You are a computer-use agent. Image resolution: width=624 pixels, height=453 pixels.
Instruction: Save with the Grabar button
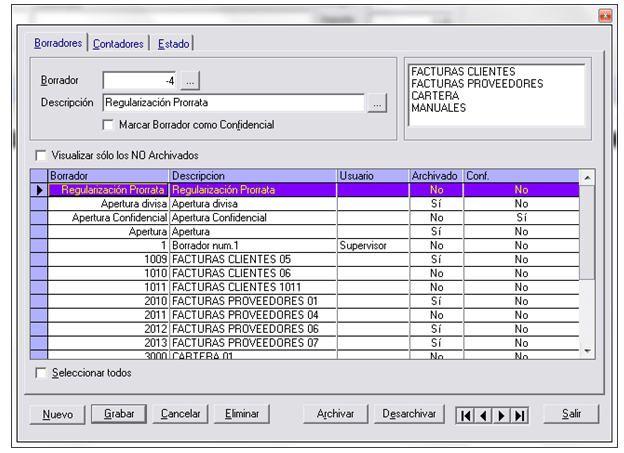[x=119, y=414]
